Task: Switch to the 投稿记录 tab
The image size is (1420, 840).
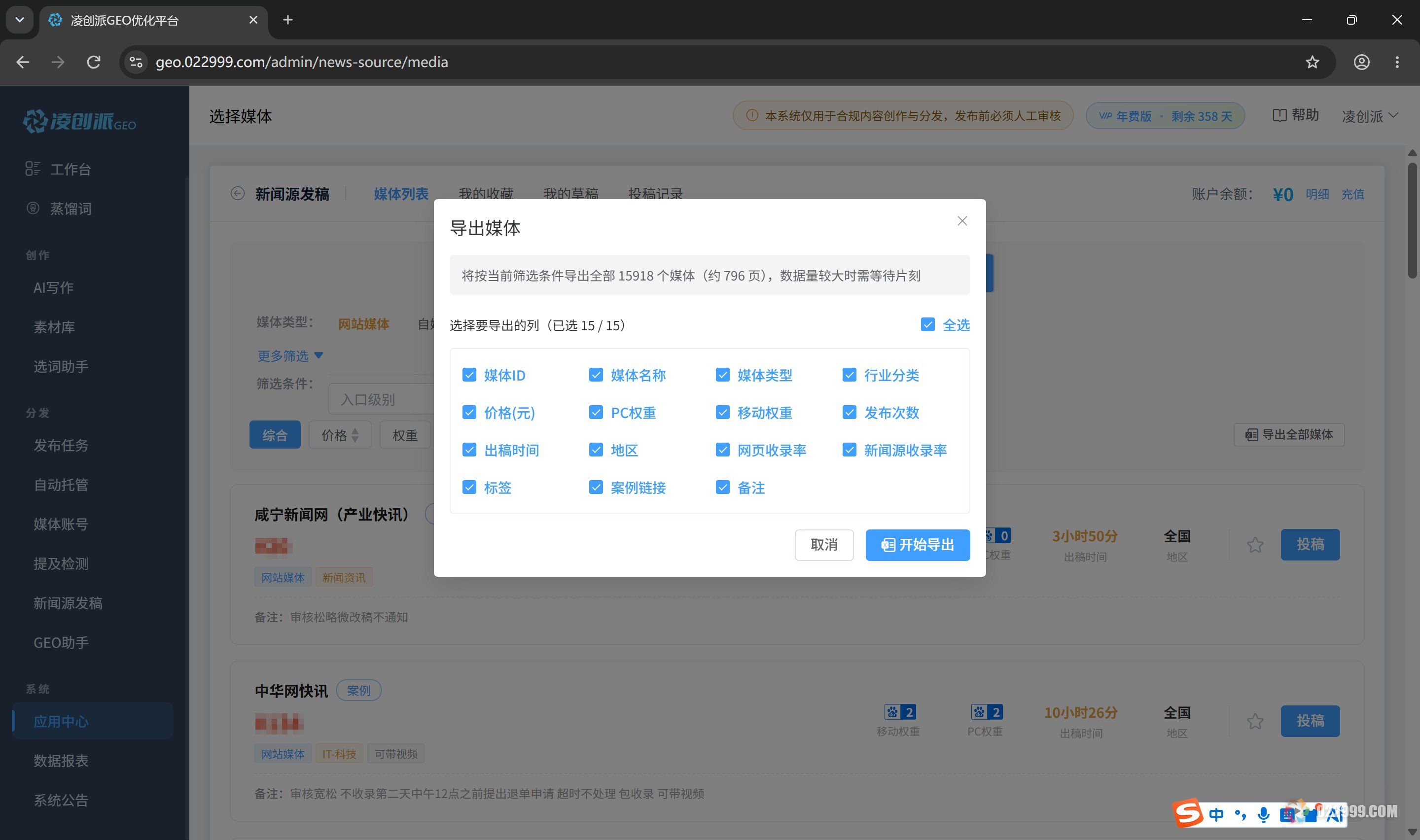Action: [655, 194]
